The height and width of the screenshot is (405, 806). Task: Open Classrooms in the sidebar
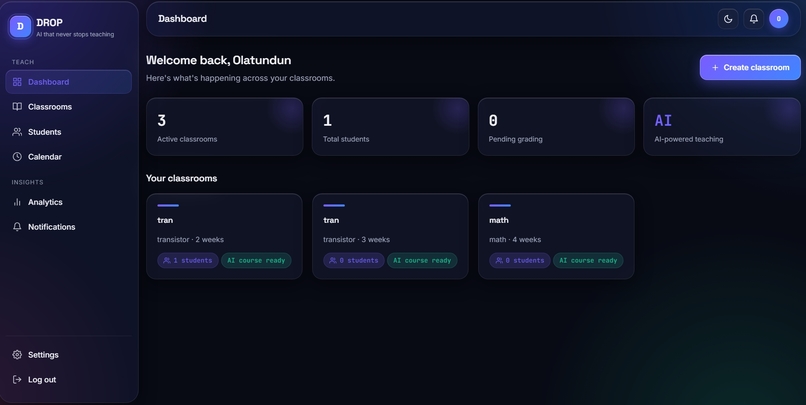pos(68,107)
